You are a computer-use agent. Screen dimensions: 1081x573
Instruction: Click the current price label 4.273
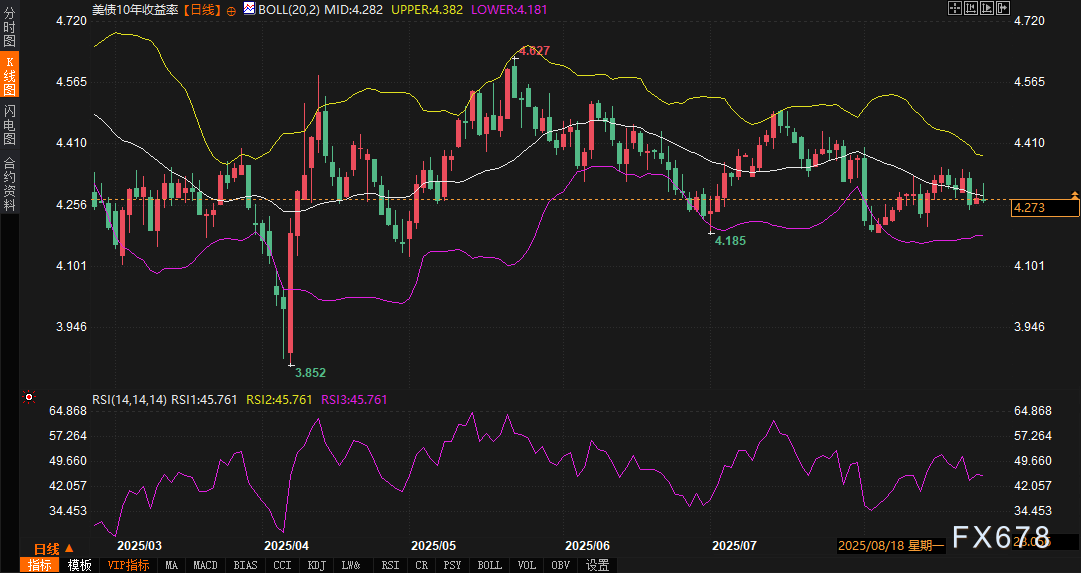coord(1045,208)
